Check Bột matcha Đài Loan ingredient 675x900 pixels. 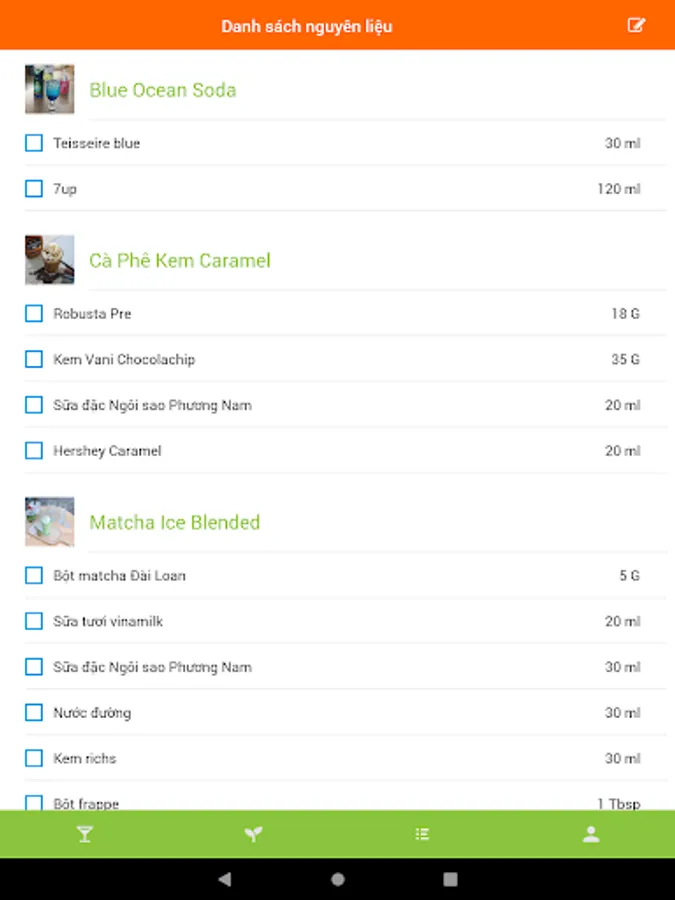tap(34, 576)
